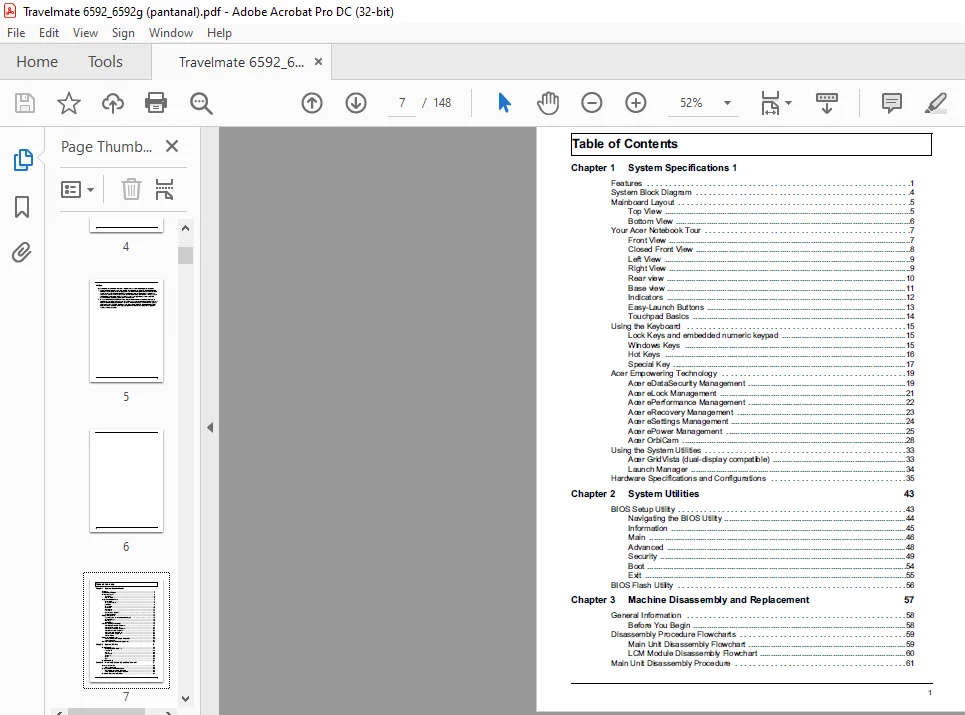
Task: Open the View menu
Action: [x=85, y=33]
